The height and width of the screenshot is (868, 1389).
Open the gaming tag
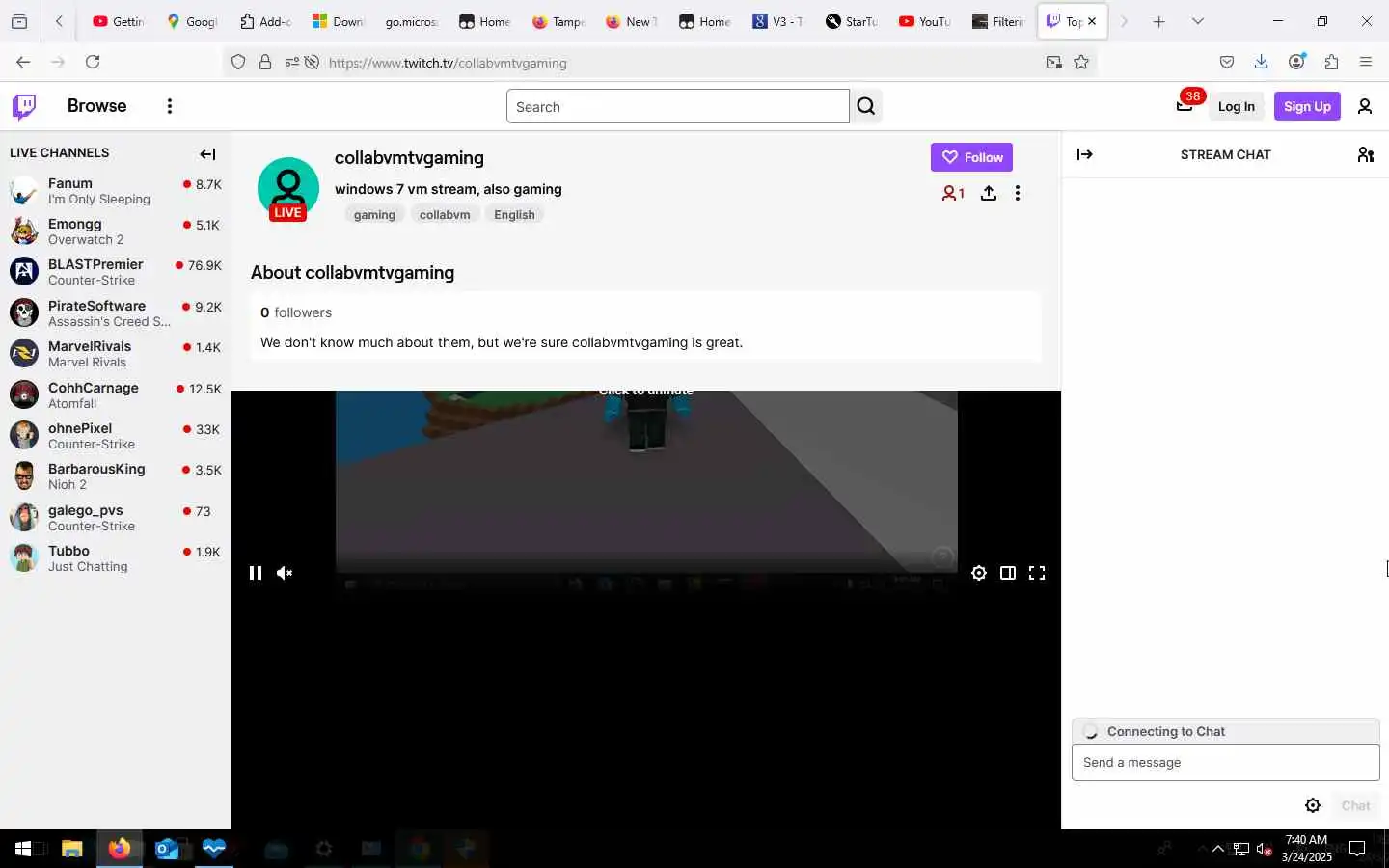(374, 214)
